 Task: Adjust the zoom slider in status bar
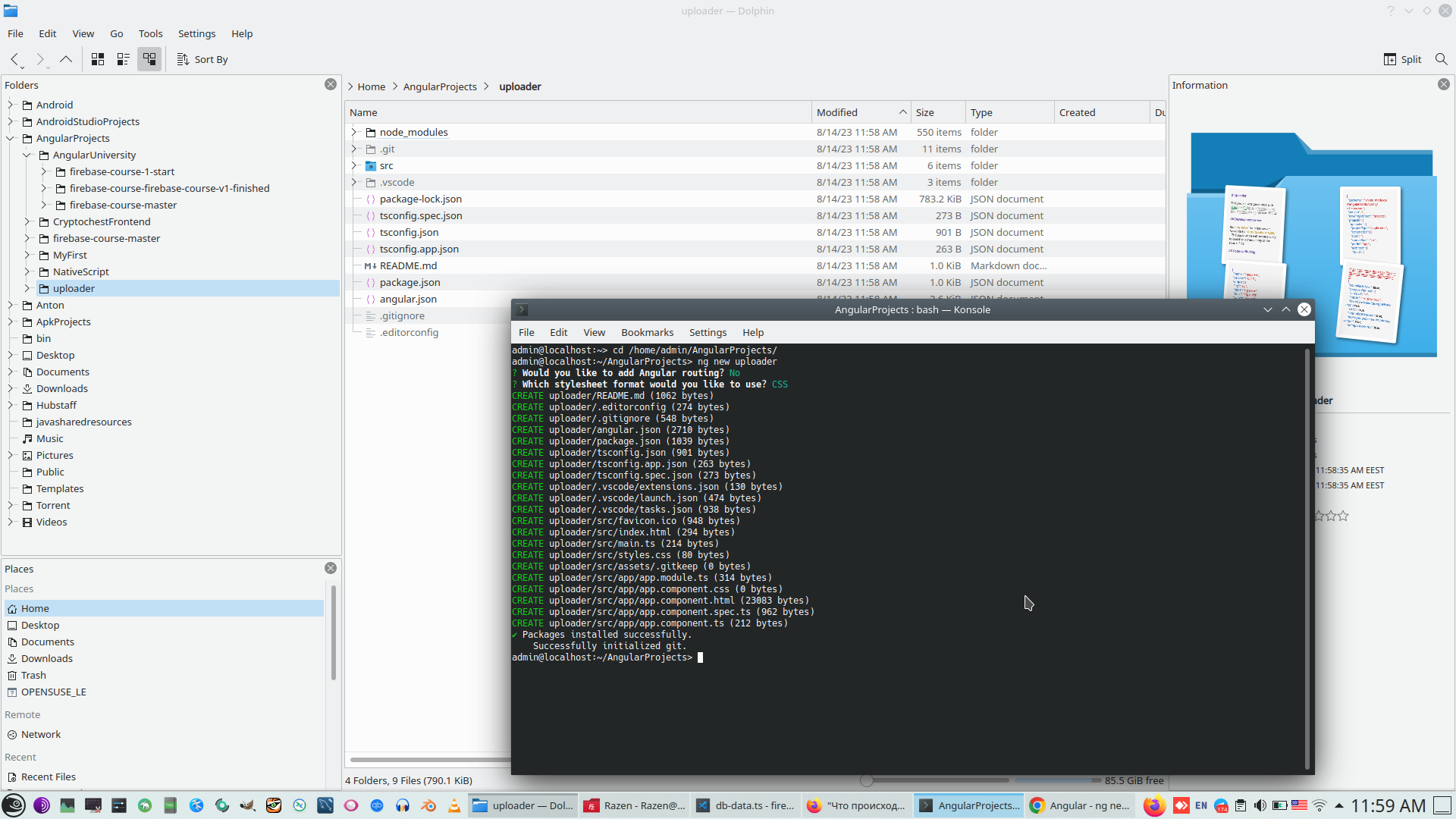[x=867, y=780]
